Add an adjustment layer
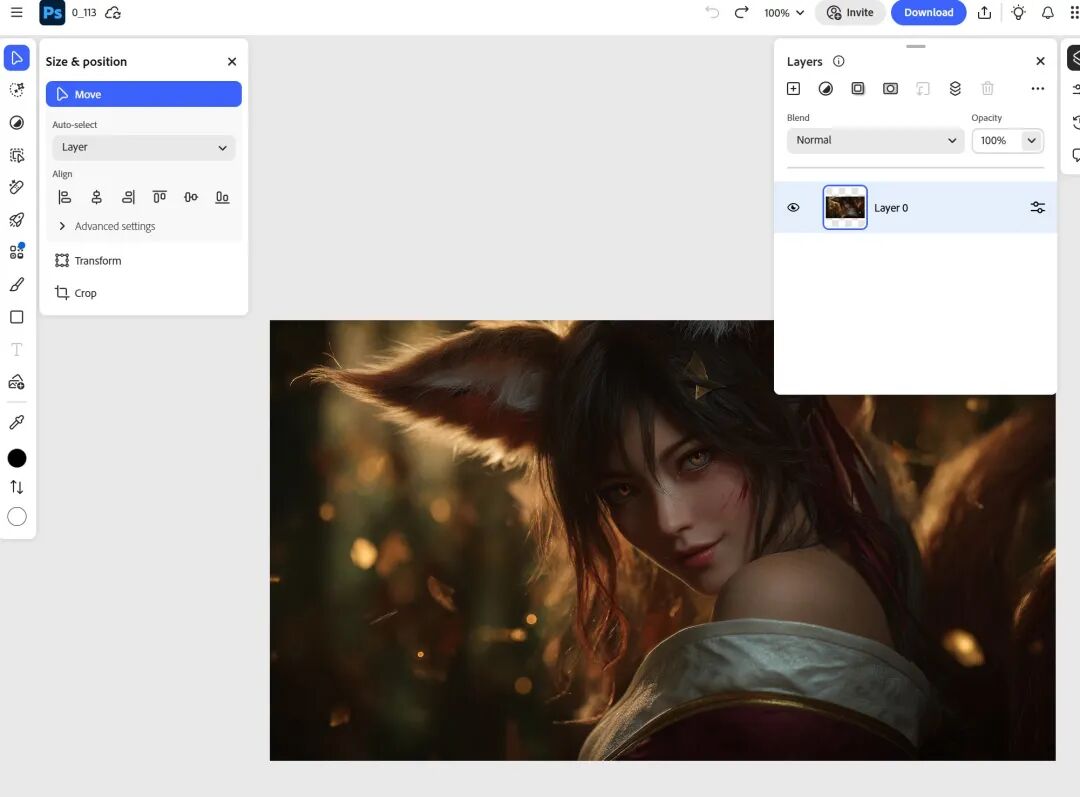The width and height of the screenshot is (1080, 797). point(825,88)
